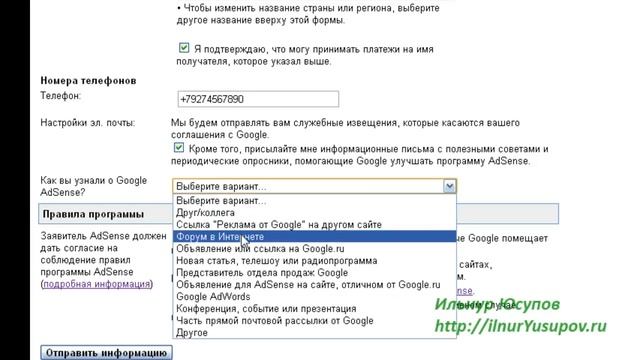Select 'Google AdWords' option
Viewport: 640px width, 360px height.
(314, 296)
